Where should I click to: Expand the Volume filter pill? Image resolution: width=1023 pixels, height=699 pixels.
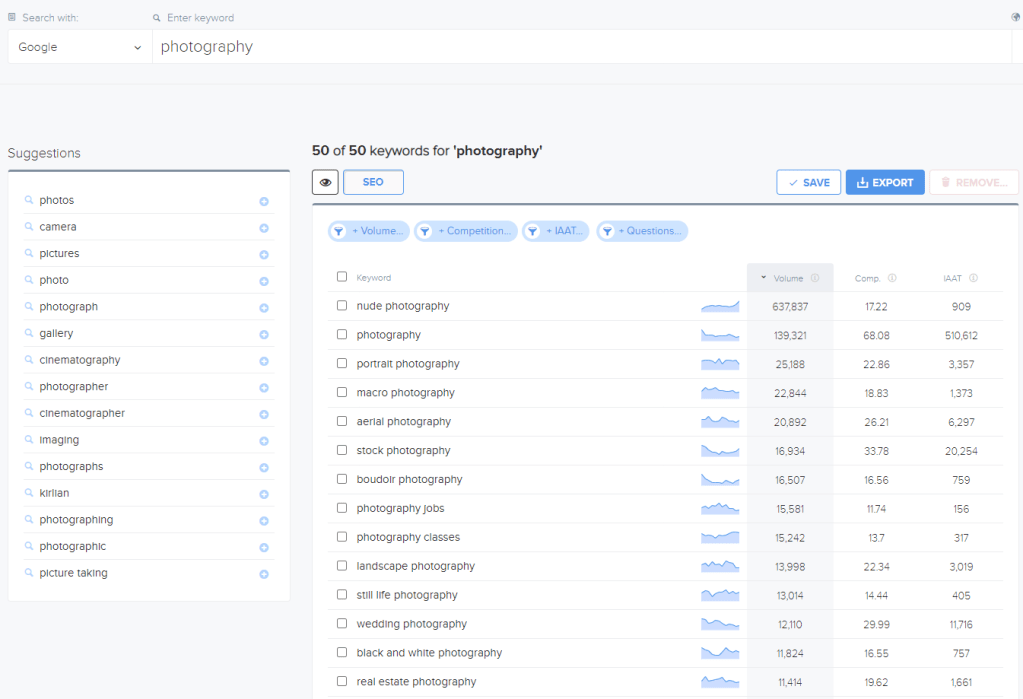[369, 231]
